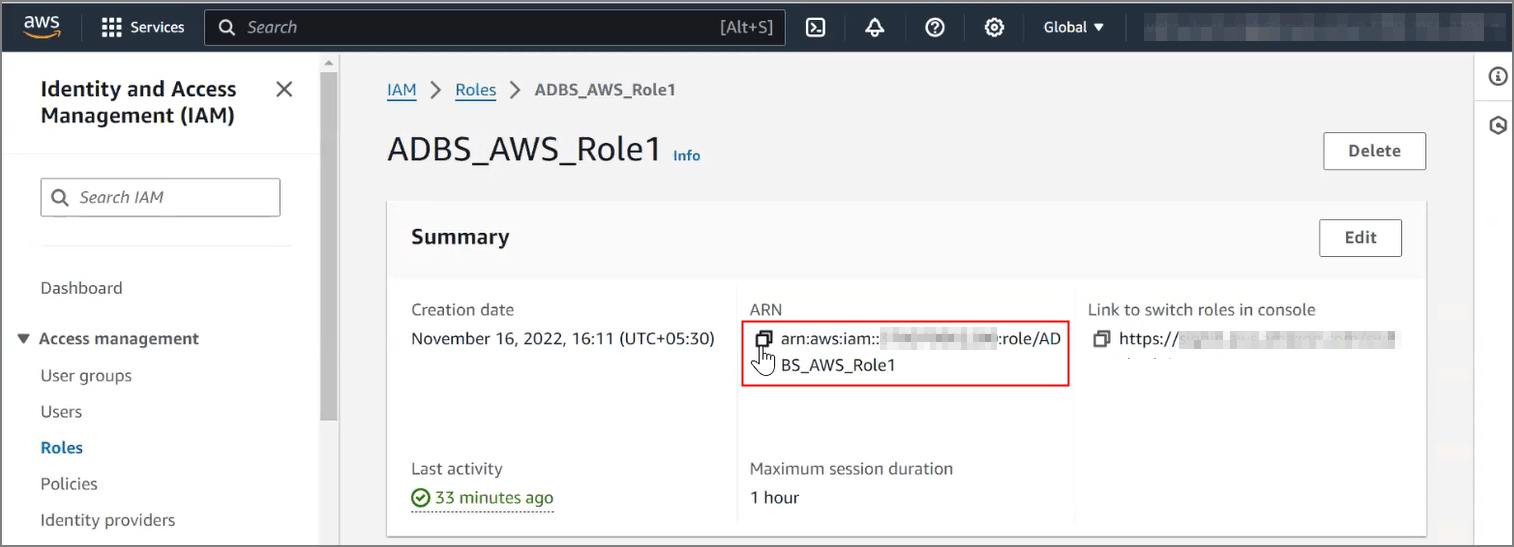The height and width of the screenshot is (547, 1514).
Task: Open Policies in the sidebar
Action: coord(69,483)
